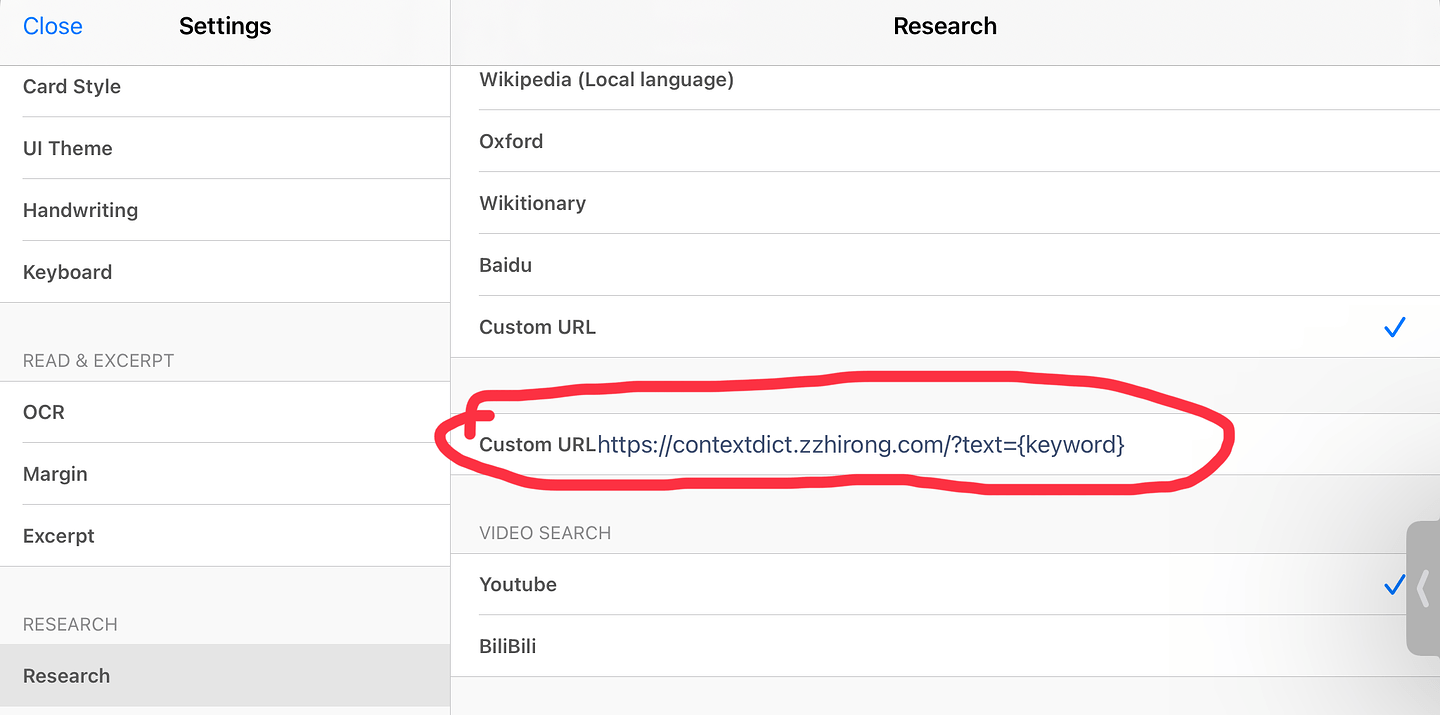
Task: Open OCR settings
Action: 225,412
